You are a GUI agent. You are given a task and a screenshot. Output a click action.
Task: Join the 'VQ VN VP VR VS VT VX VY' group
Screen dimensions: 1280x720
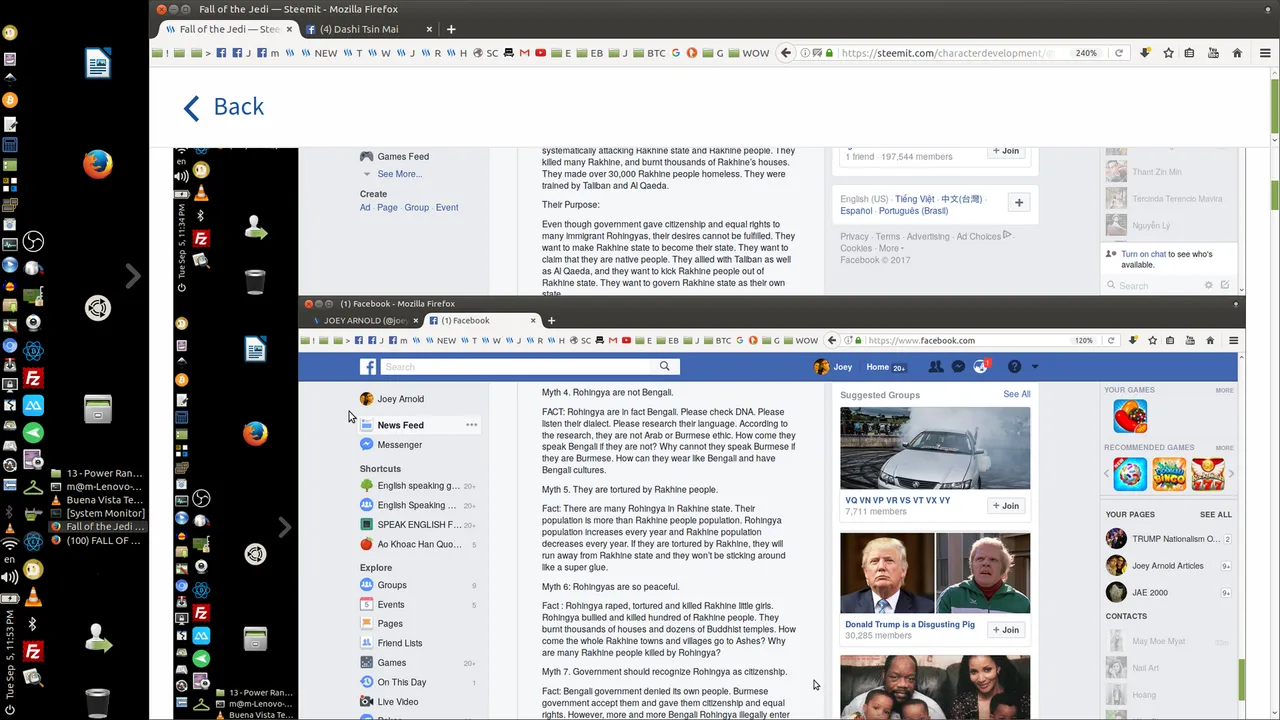coord(1007,506)
